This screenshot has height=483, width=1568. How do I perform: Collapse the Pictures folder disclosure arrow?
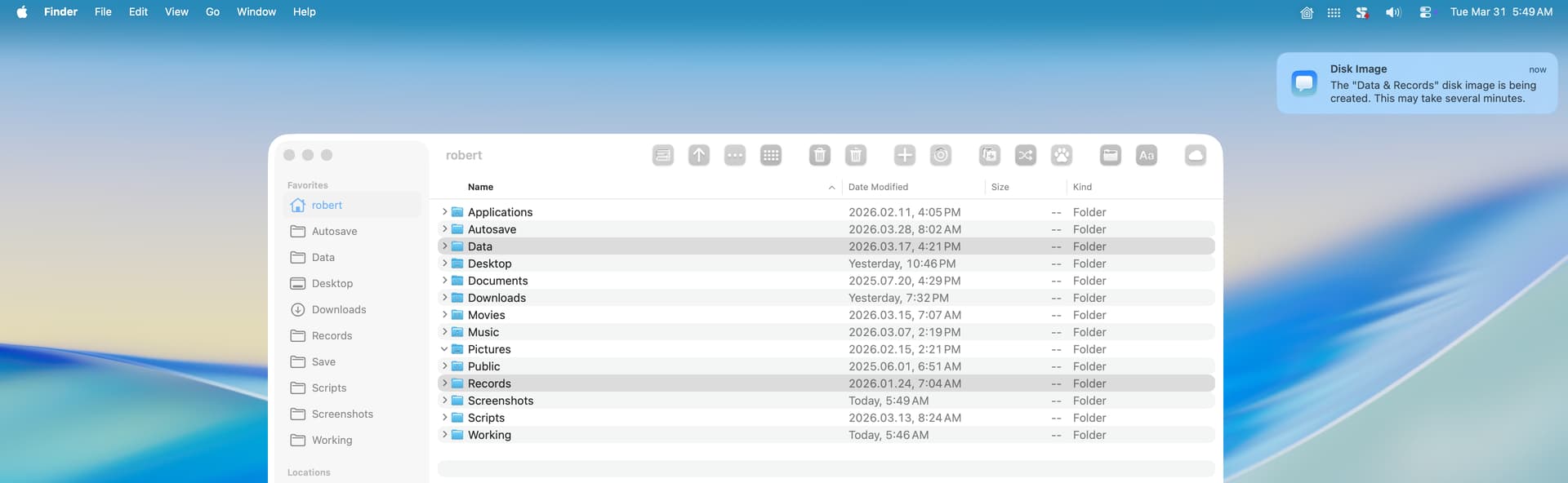[x=444, y=349]
